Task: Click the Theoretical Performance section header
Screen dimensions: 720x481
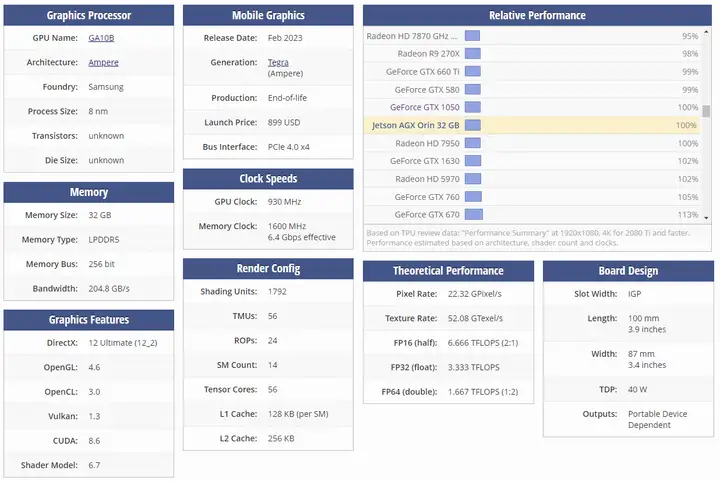Action: [447, 271]
